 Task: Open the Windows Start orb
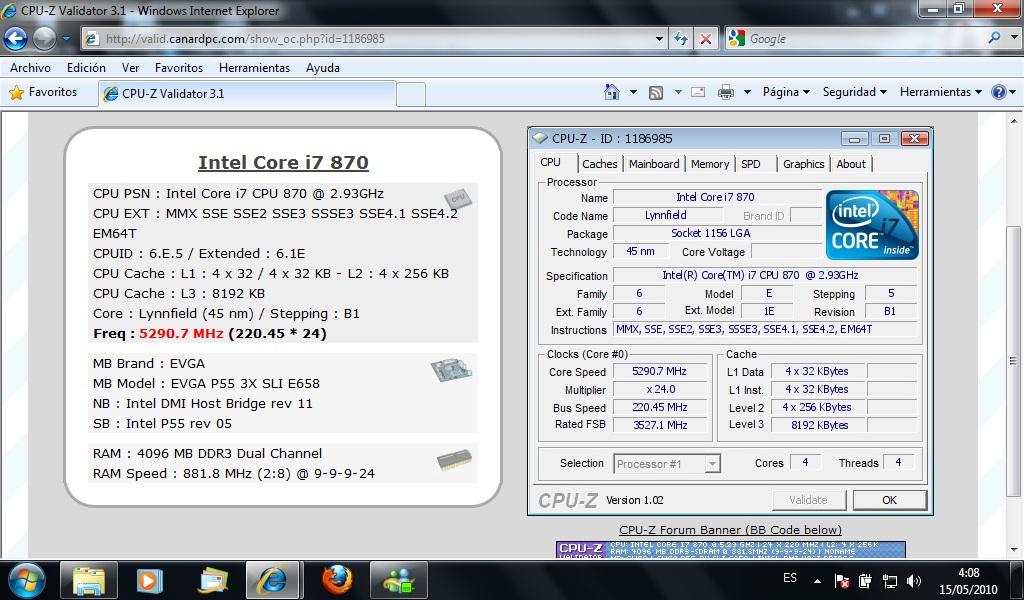click(x=25, y=580)
